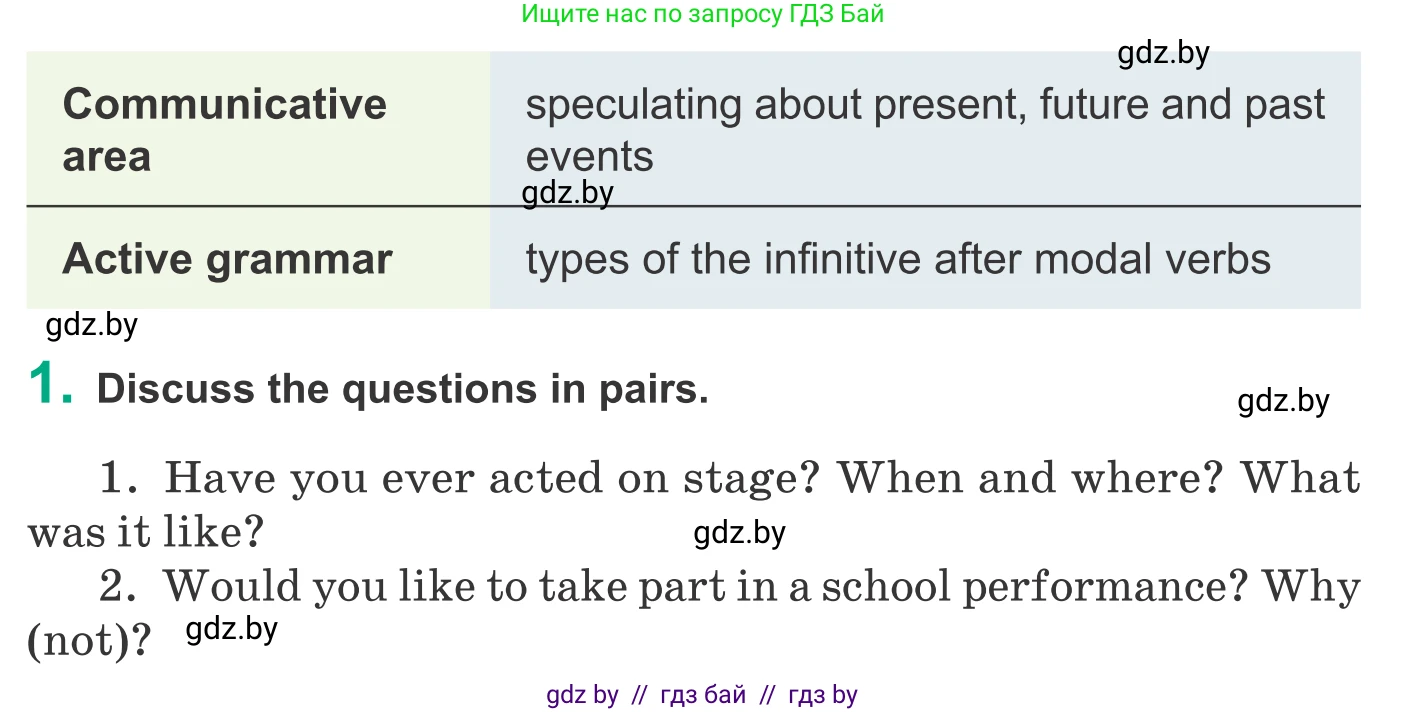Click the gdz.by watermark right of exercise heading

[1284, 401]
